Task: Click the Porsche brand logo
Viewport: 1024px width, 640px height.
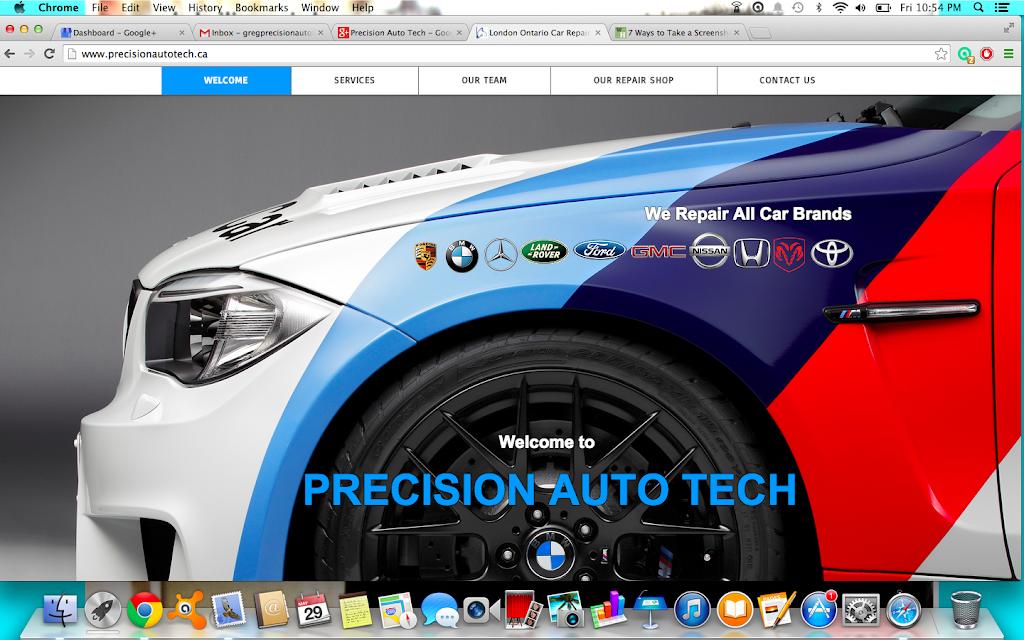Action: coord(426,256)
